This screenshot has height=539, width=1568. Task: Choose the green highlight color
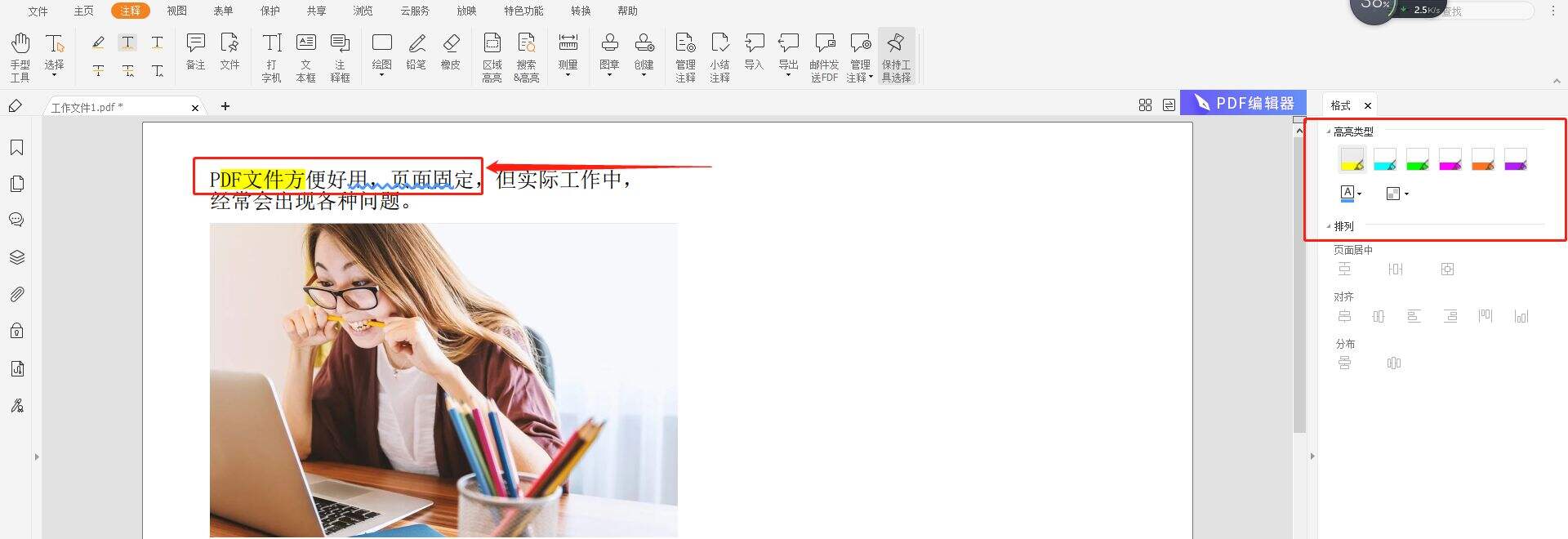click(x=1418, y=159)
